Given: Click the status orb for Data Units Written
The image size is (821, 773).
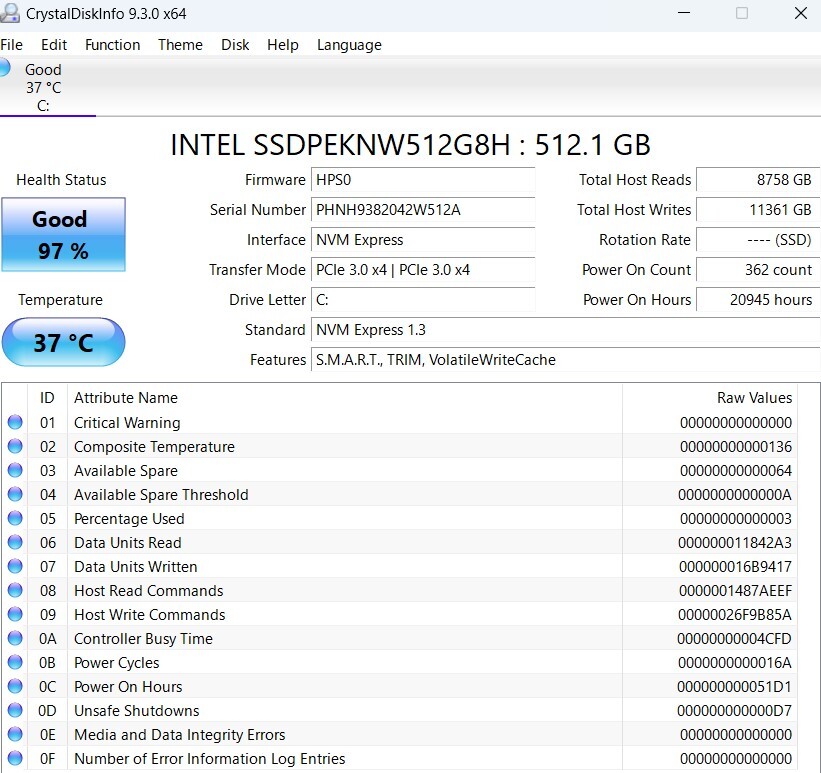Looking at the screenshot, I should coord(15,567).
